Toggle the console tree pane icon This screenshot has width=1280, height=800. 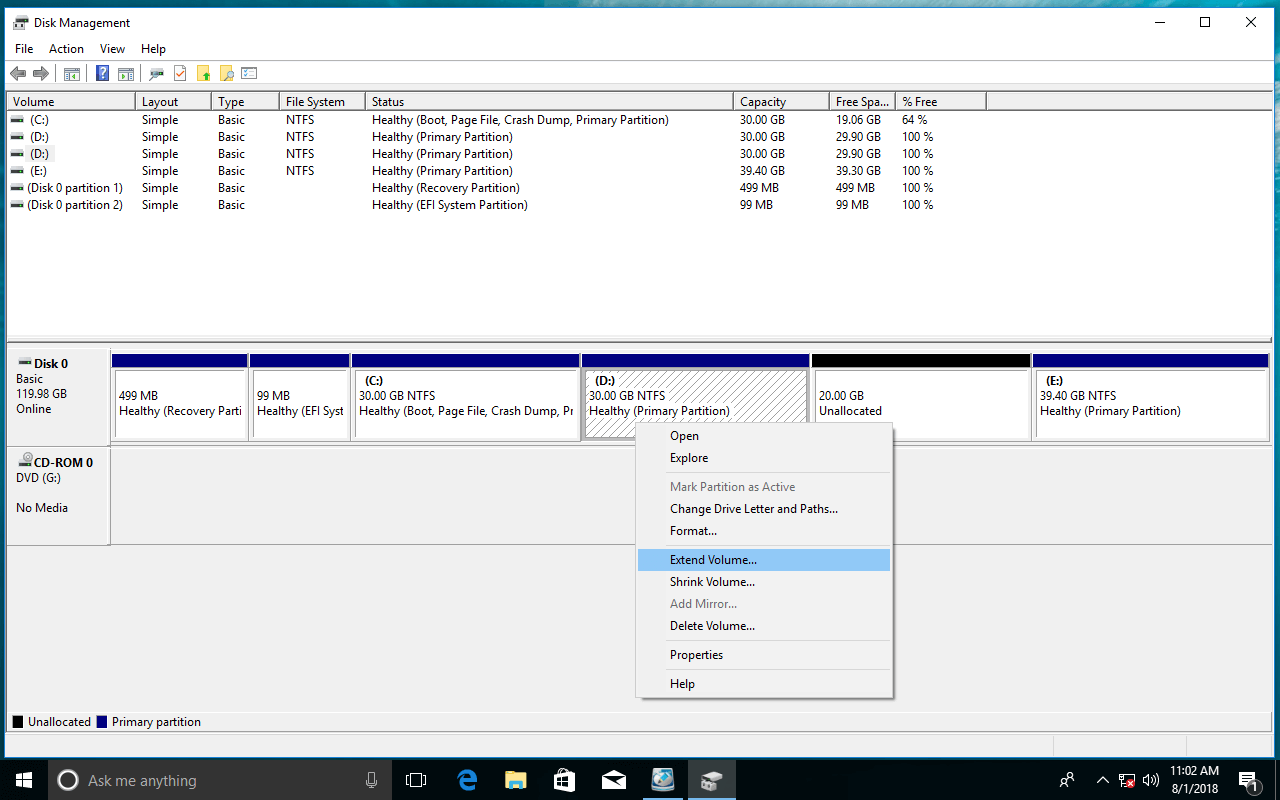[x=71, y=73]
